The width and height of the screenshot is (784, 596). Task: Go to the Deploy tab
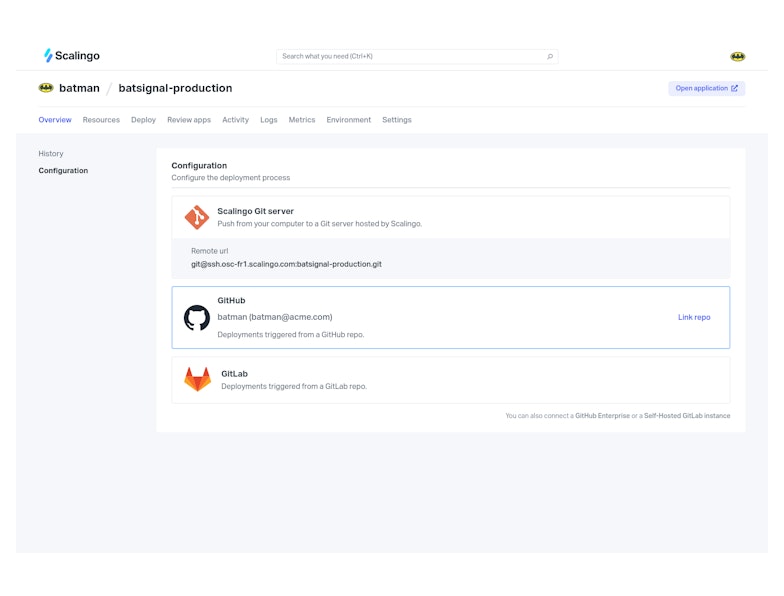coord(143,120)
